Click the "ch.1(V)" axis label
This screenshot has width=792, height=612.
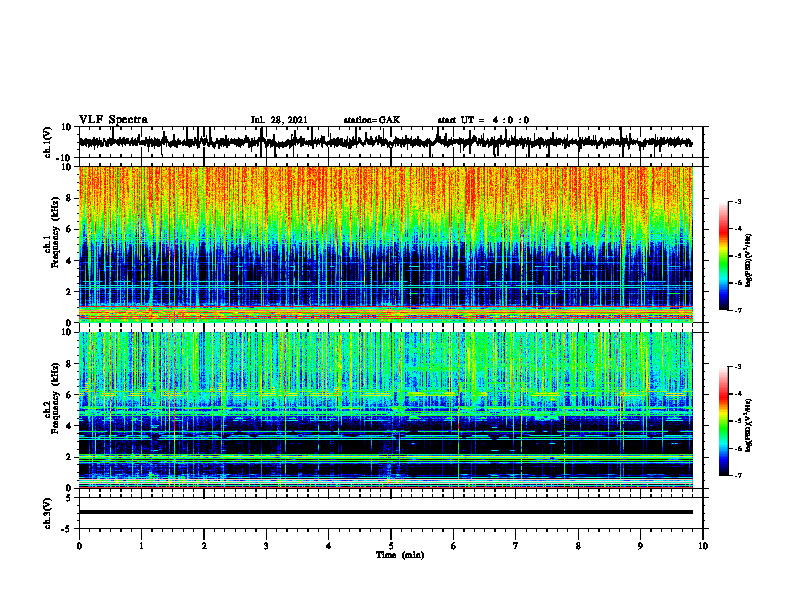coord(48,142)
